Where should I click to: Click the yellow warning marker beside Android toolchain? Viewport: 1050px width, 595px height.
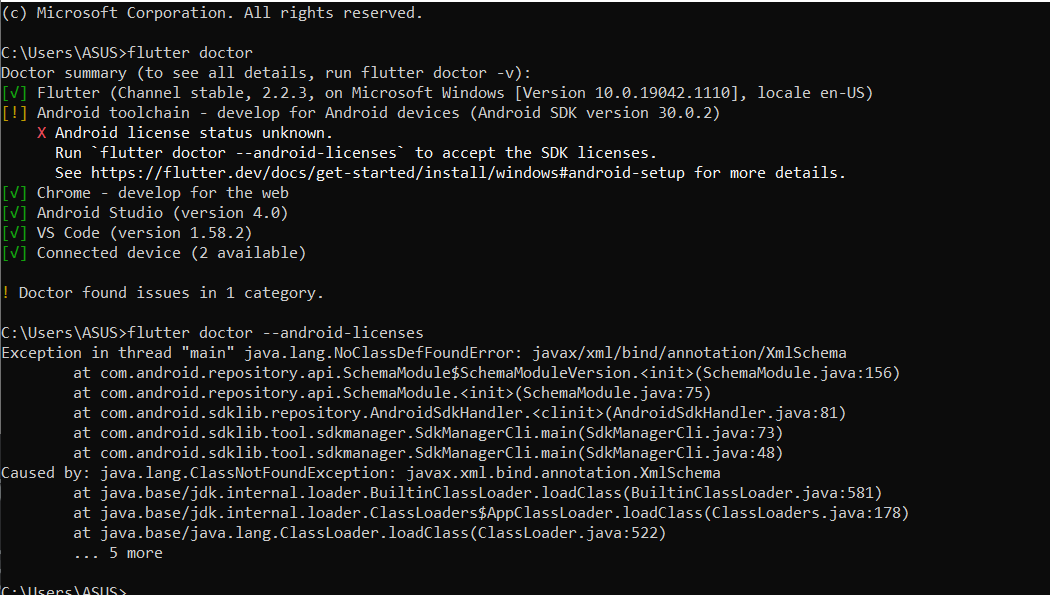coord(14,113)
